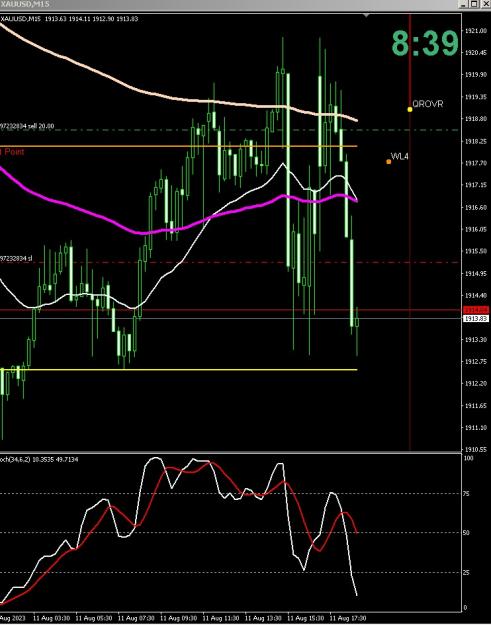This screenshot has height=625, width=491.
Task: Click the current price tag 1913.83
Action: (x=476, y=318)
